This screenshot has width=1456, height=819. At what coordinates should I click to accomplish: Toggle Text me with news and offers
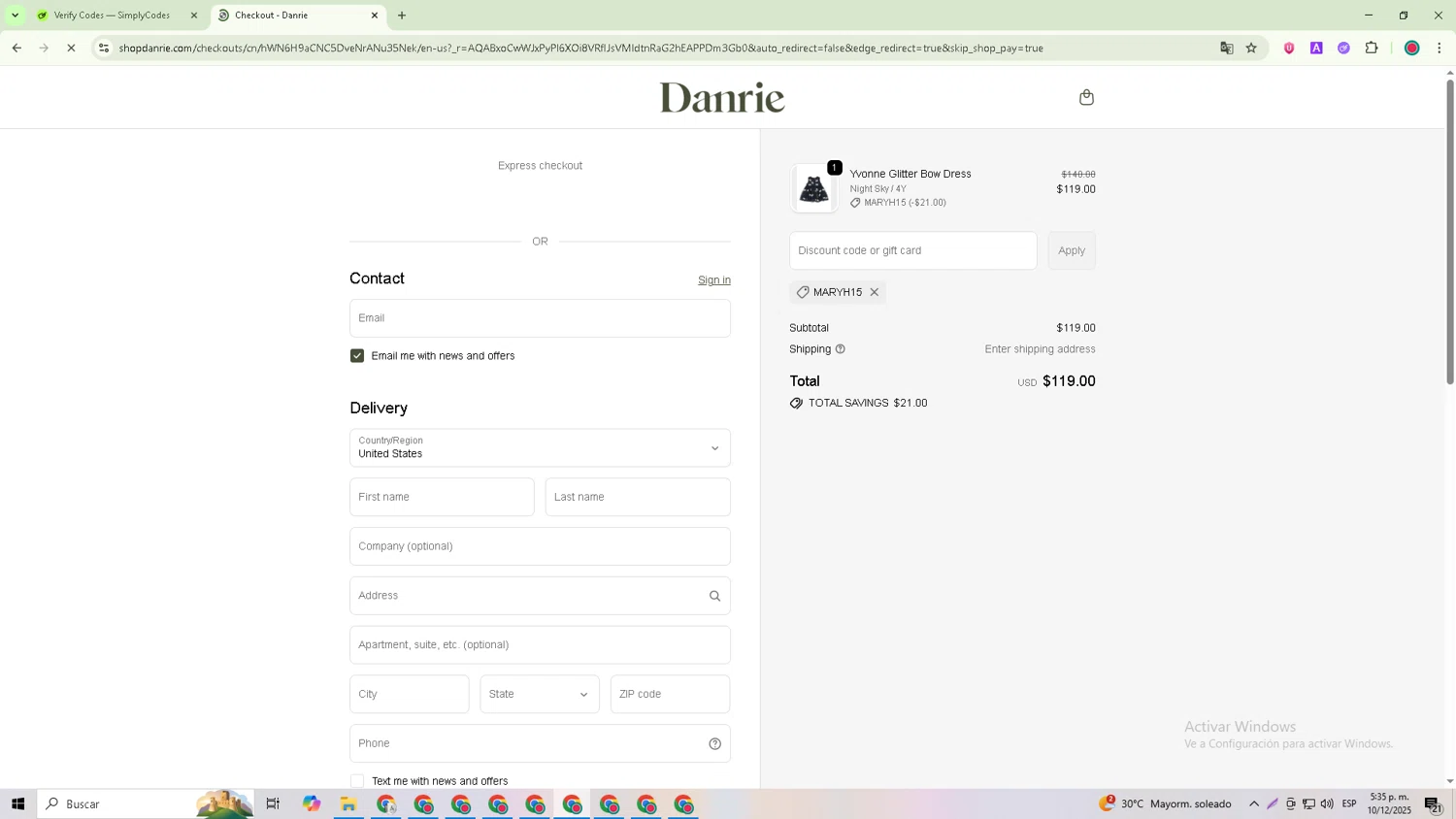coord(357,781)
